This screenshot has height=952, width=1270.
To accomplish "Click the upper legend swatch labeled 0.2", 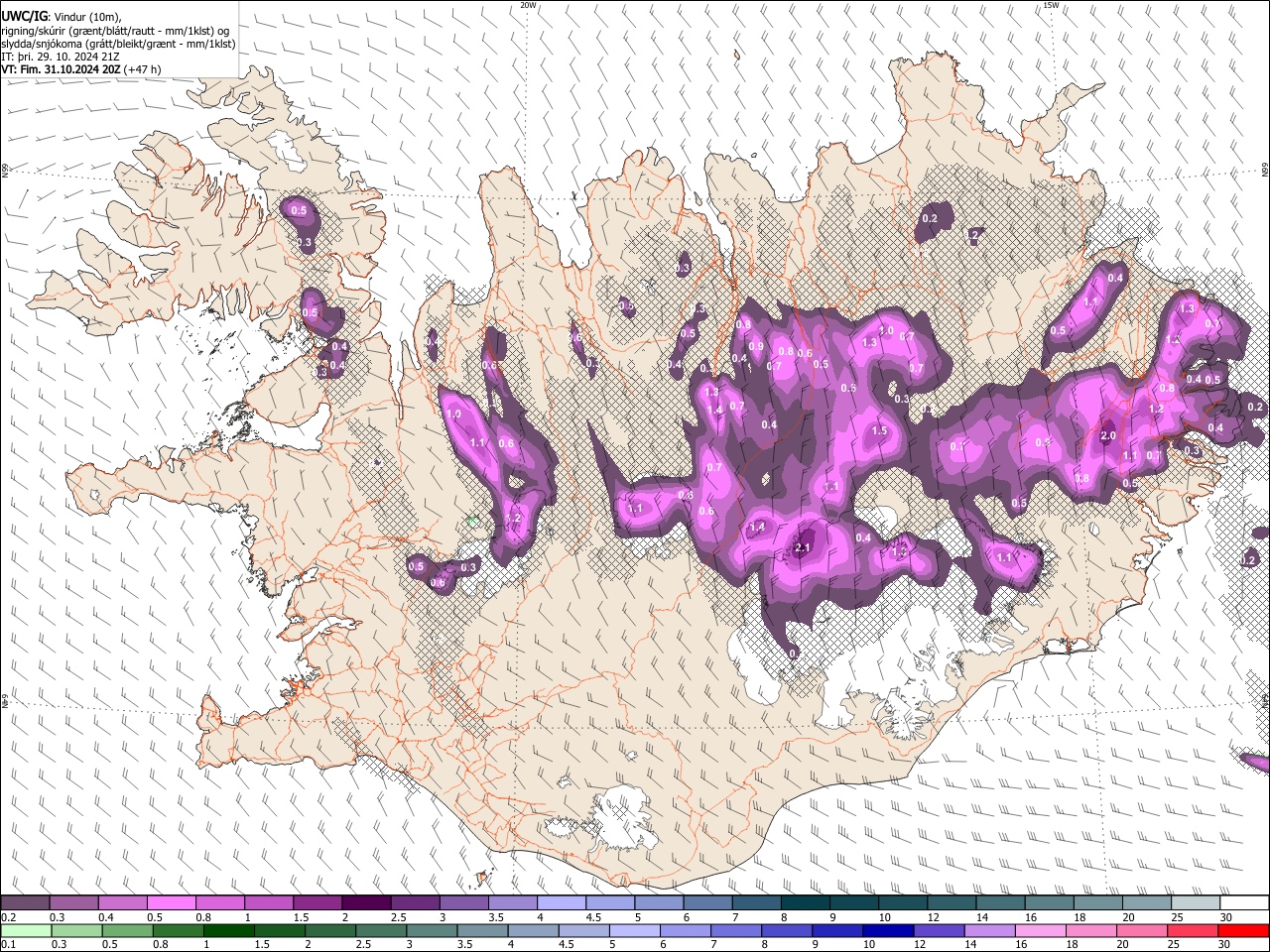I will 26,903.
